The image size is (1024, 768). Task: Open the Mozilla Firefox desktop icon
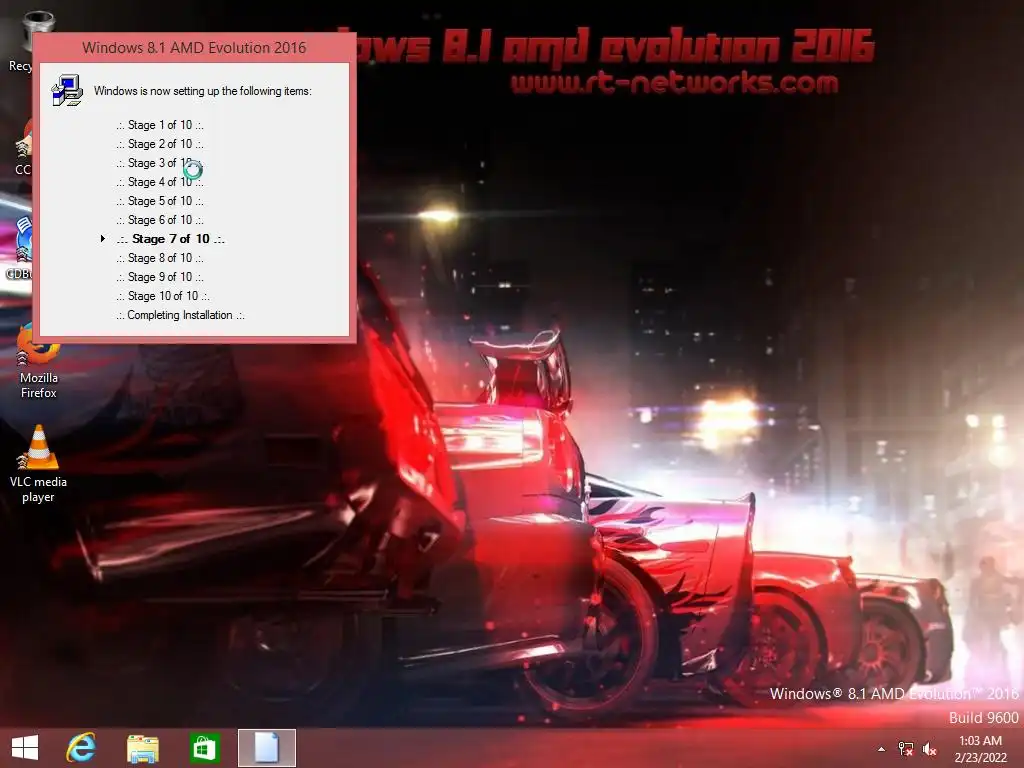38,362
